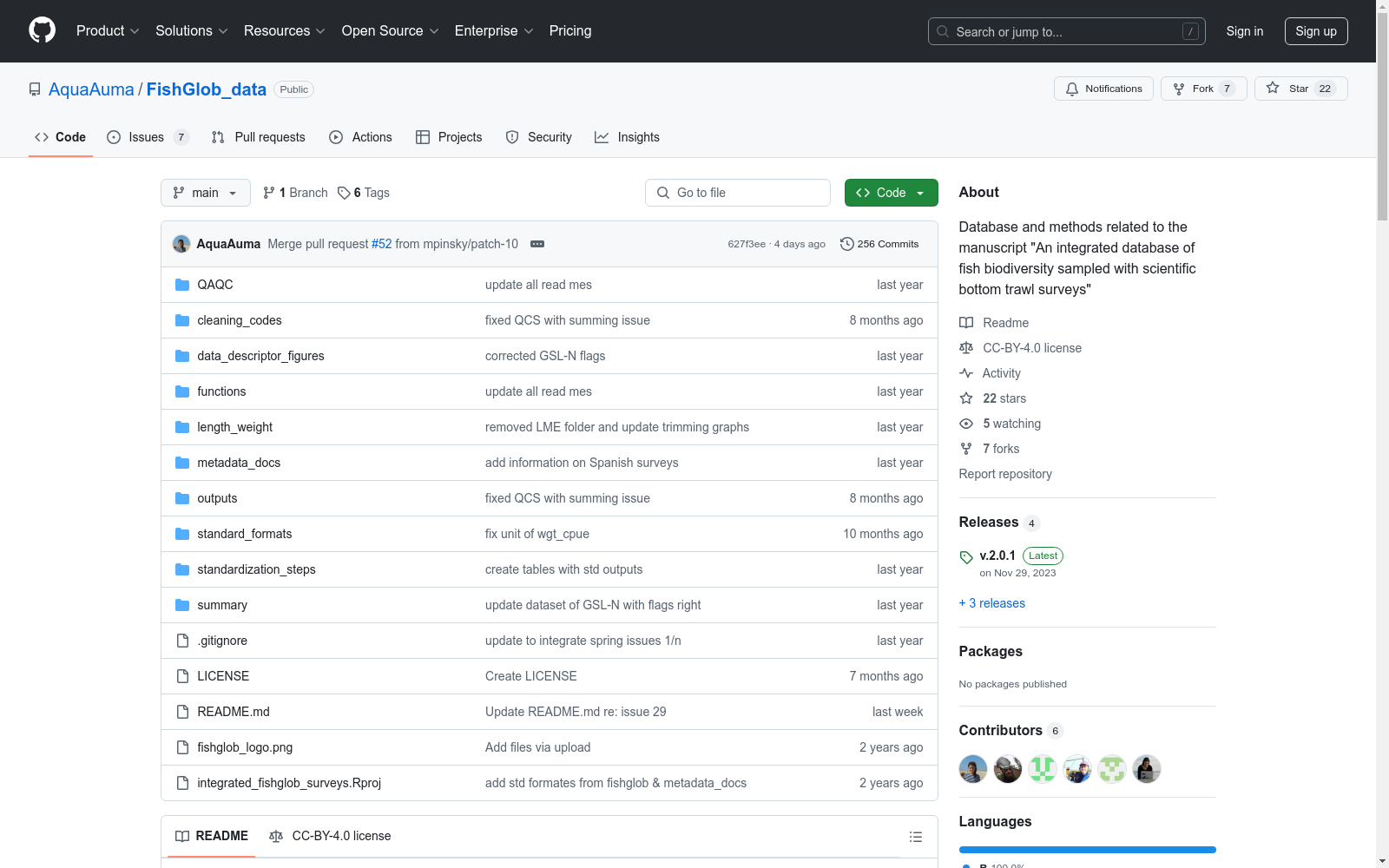Open the pull request #52 link
This screenshot has height=868, width=1389.
pos(382,244)
